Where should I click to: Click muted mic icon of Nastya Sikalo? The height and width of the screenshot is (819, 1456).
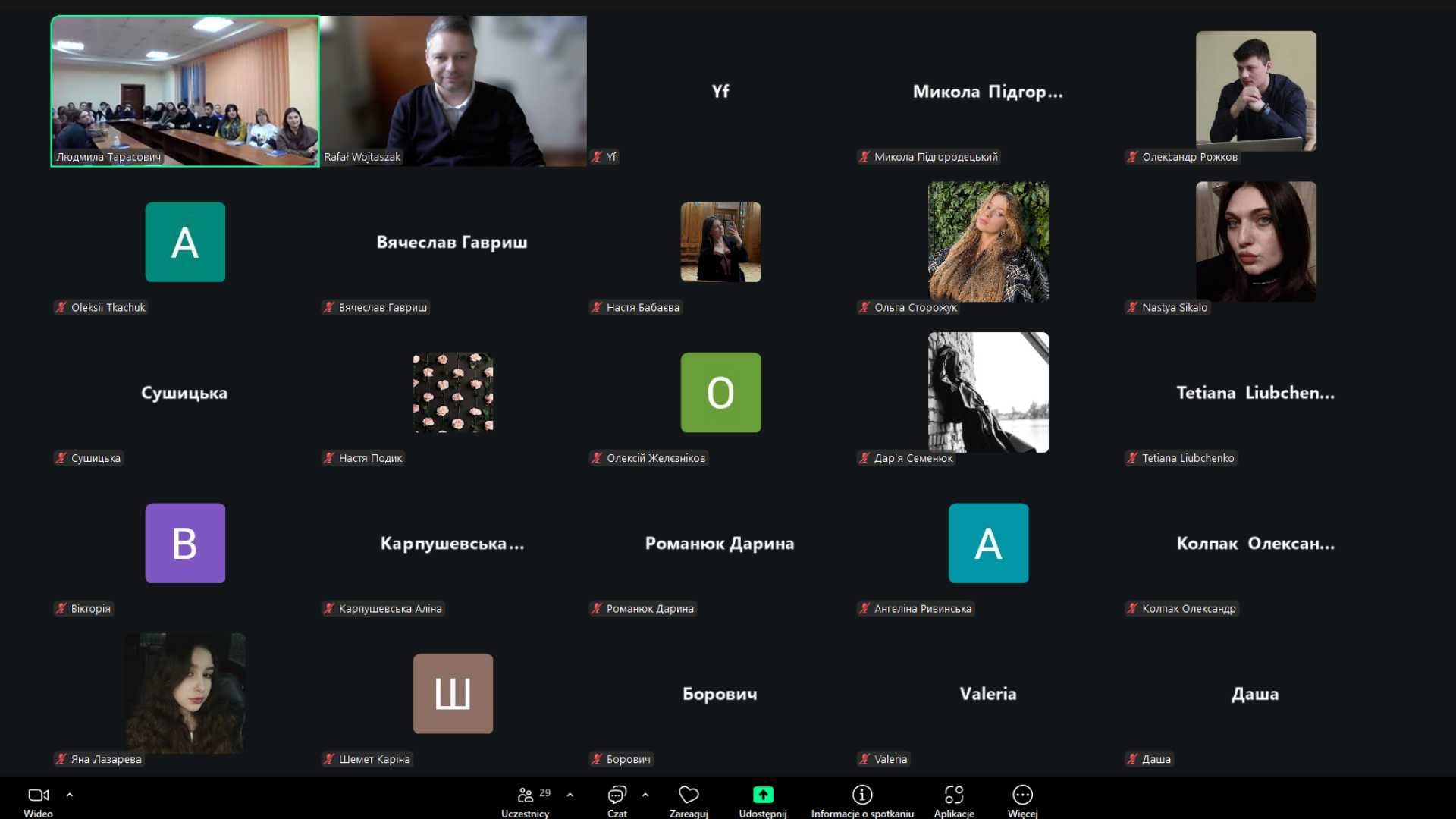[x=1132, y=307]
